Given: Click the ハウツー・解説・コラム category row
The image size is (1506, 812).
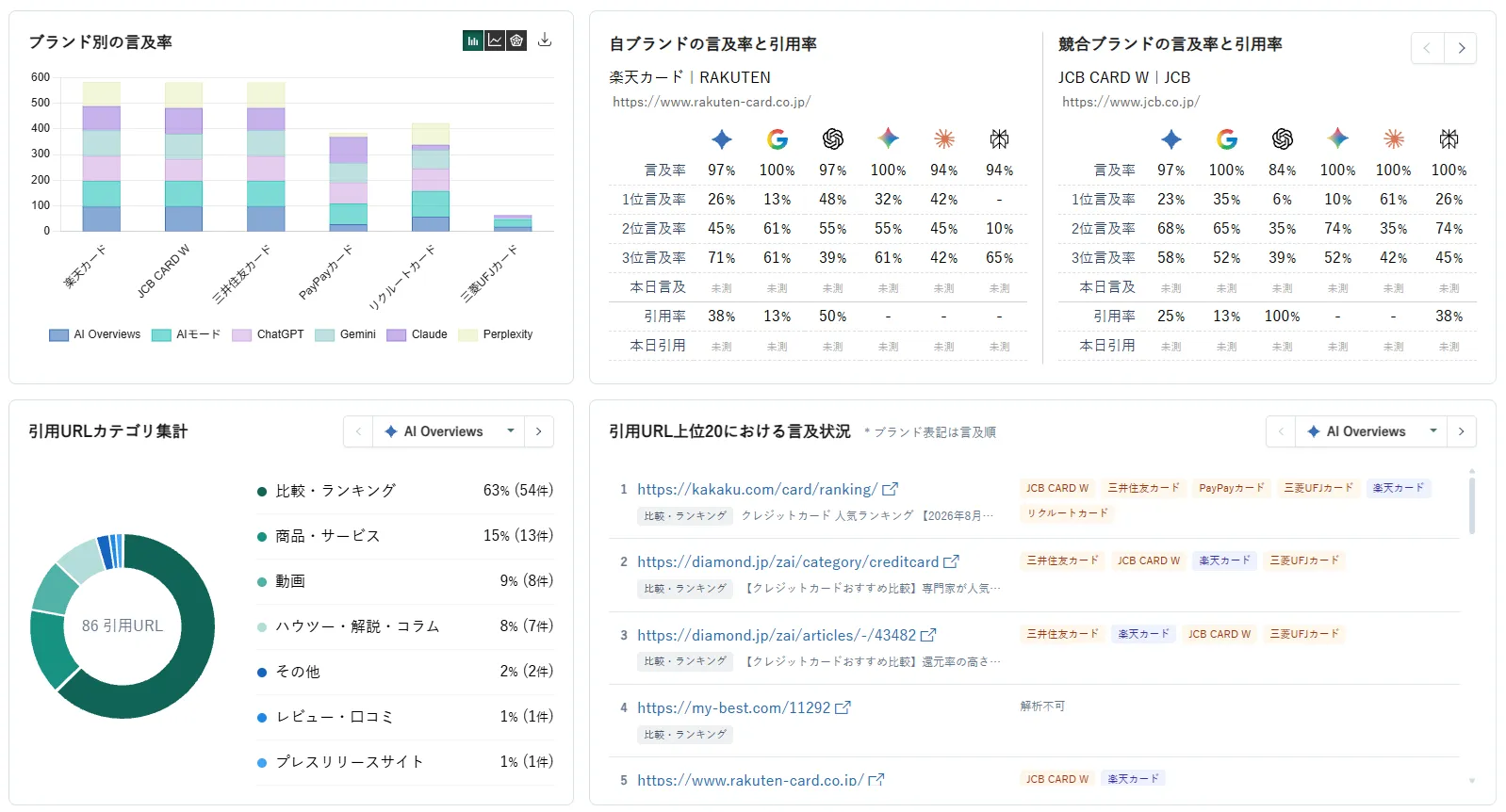Looking at the screenshot, I should tap(405, 626).
